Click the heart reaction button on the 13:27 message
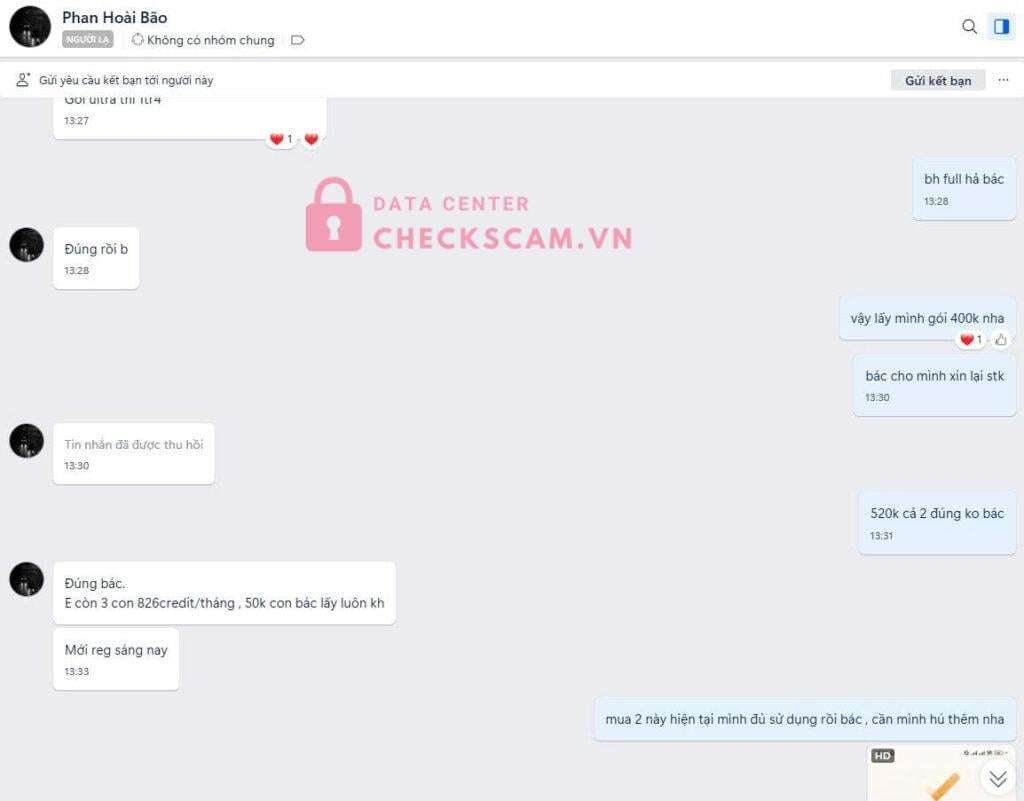The width and height of the screenshot is (1024, 801). tap(312, 139)
